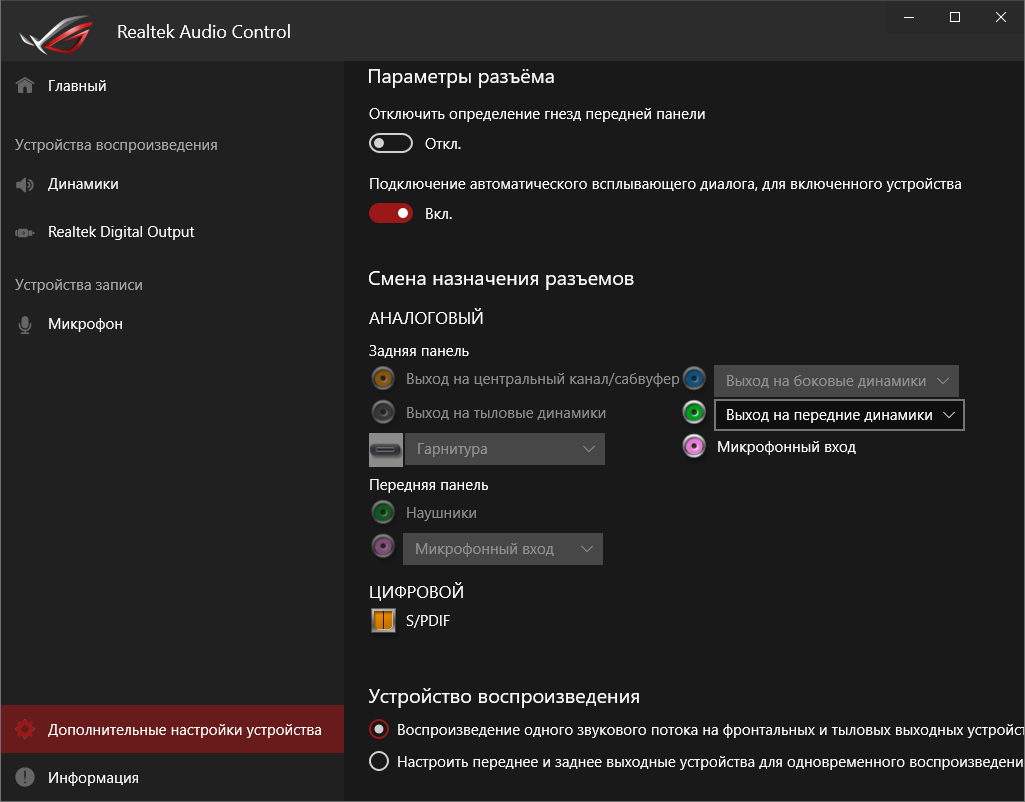1025x802 pixels.
Task: Select single audio stream playback option
Action: [379, 729]
